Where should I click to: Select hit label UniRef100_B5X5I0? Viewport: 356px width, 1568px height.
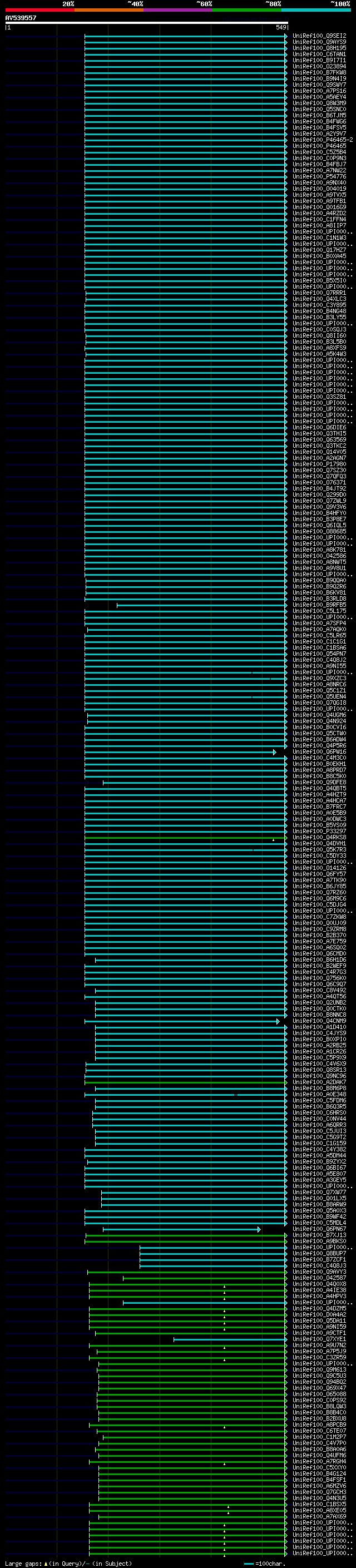(319, 280)
